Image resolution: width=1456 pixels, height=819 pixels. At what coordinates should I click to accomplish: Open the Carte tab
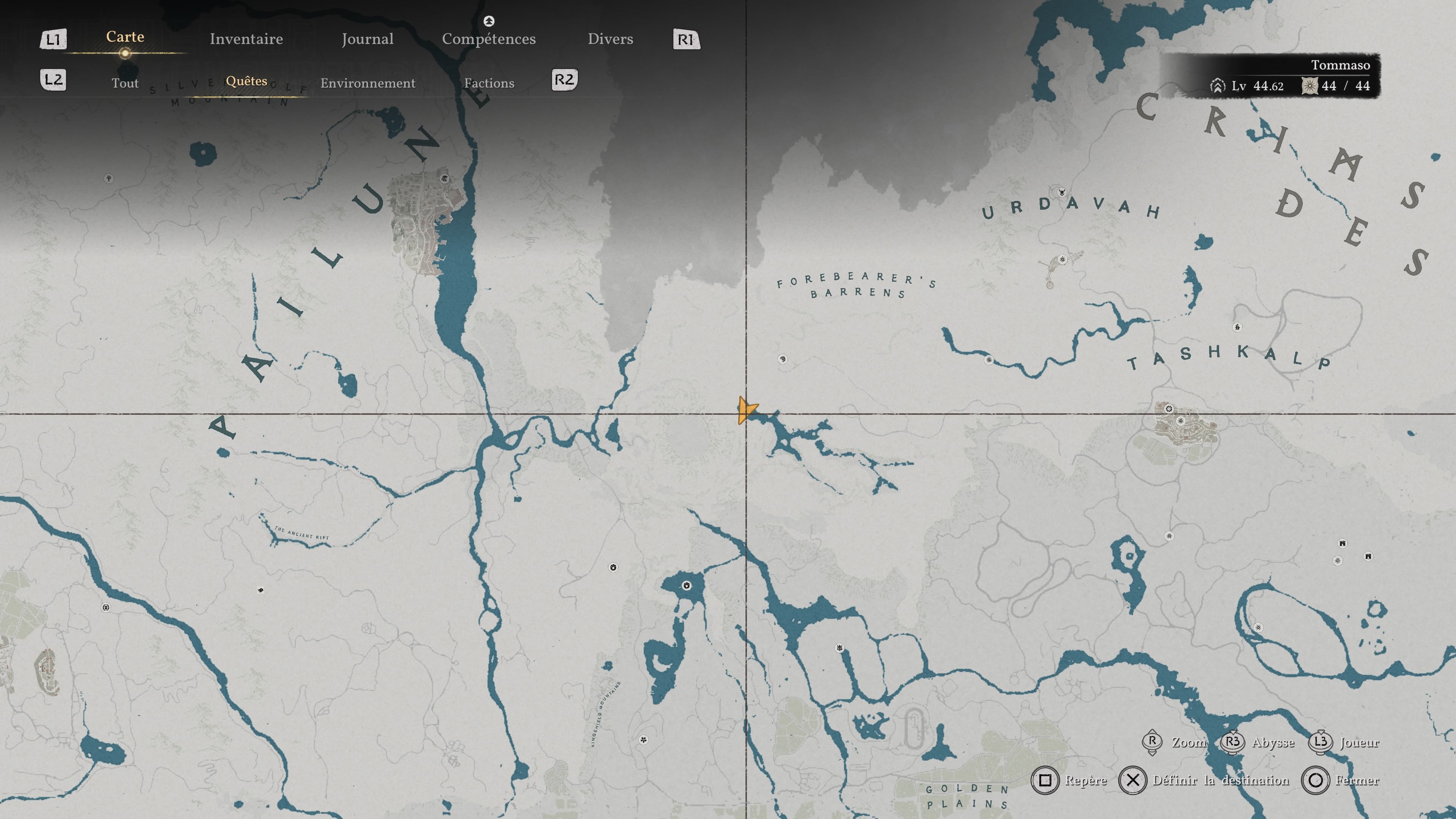(126, 37)
